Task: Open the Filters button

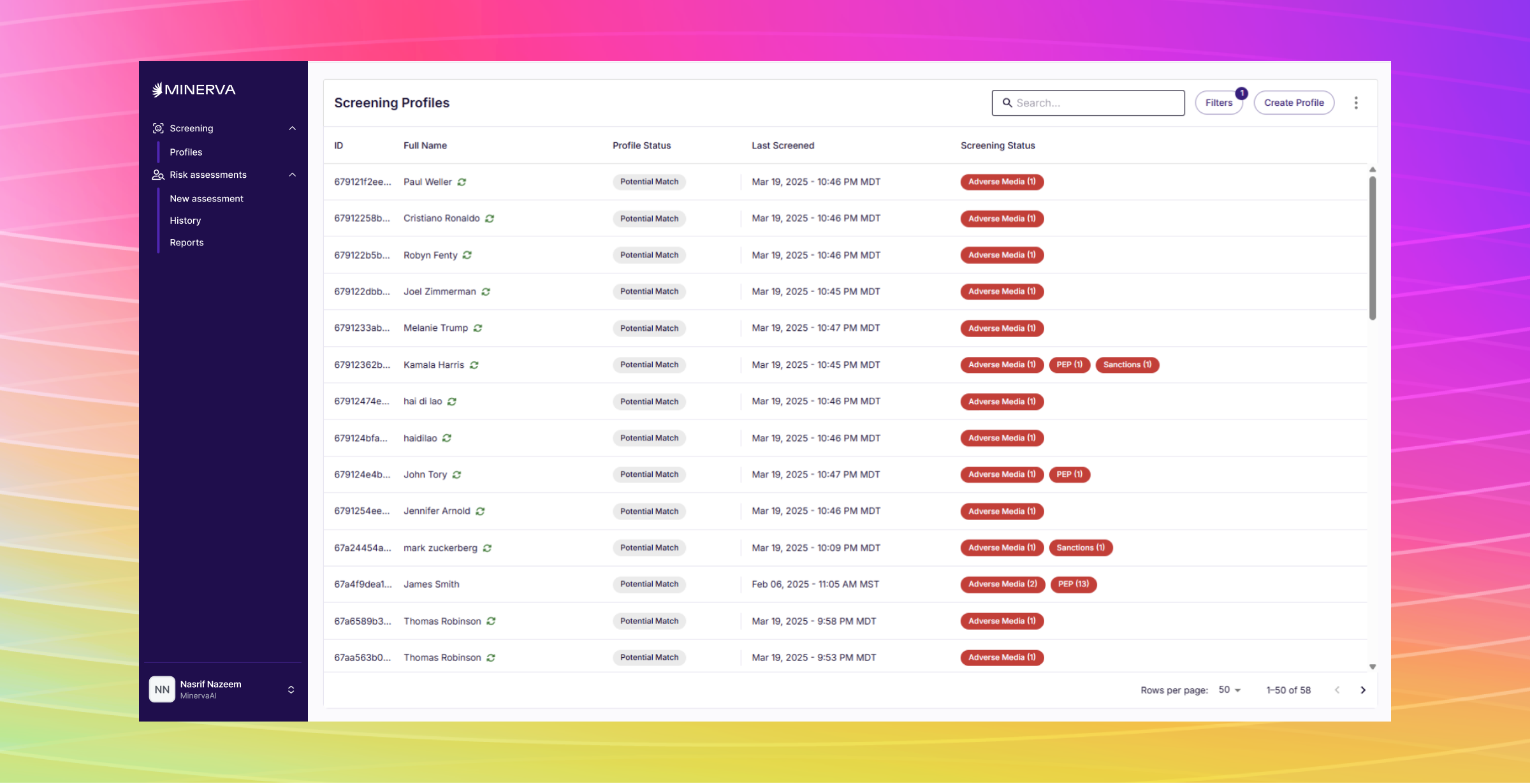Action: (x=1218, y=103)
